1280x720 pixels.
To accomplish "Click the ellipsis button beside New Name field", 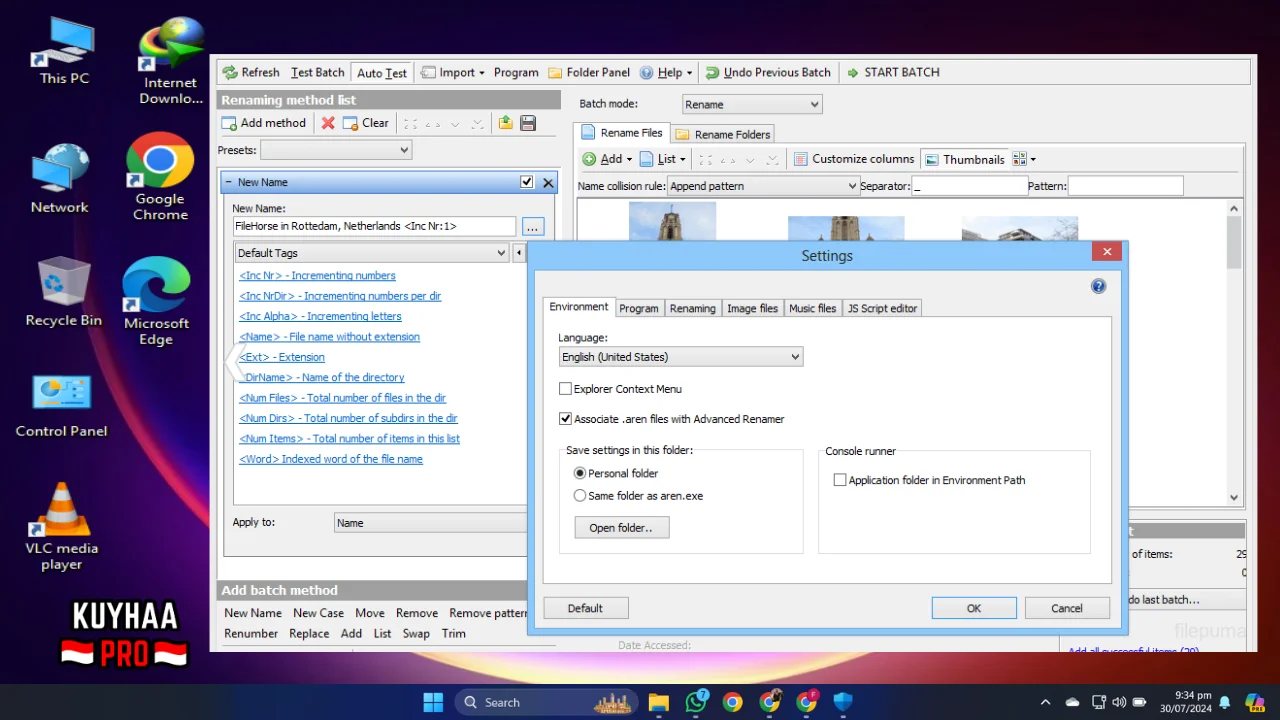I will tap(533, 226).
